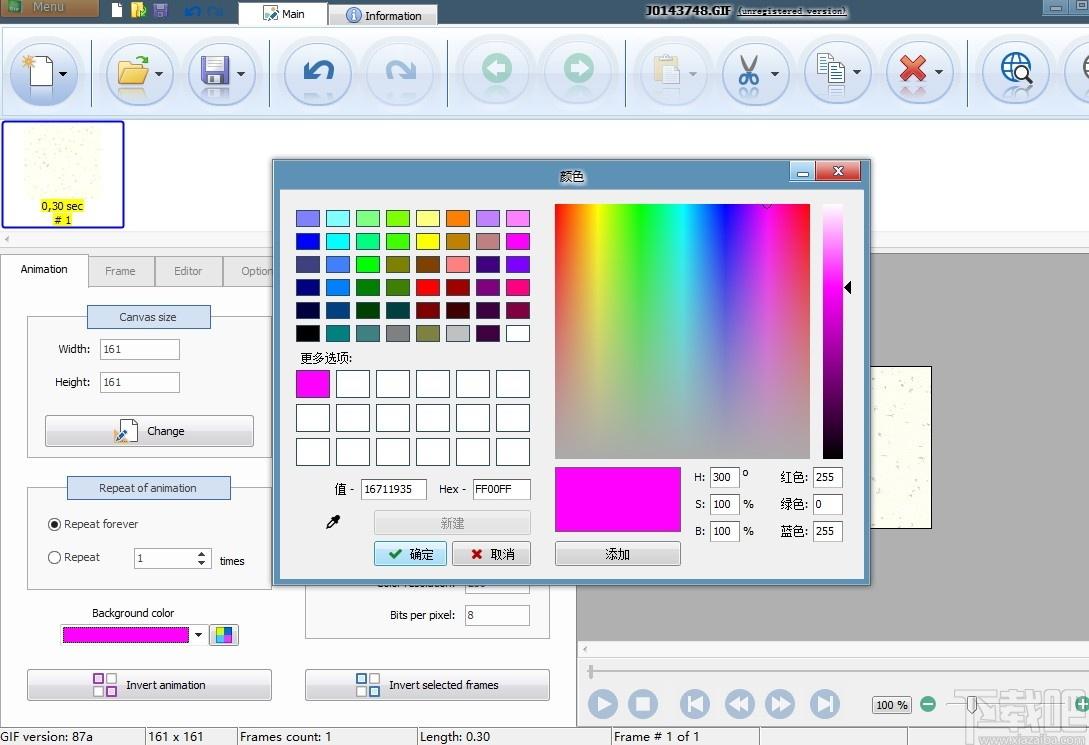The height and width of the screenshot is (745, 1089).
Task: Click the Invert animation button
Action: click(149, 685)
